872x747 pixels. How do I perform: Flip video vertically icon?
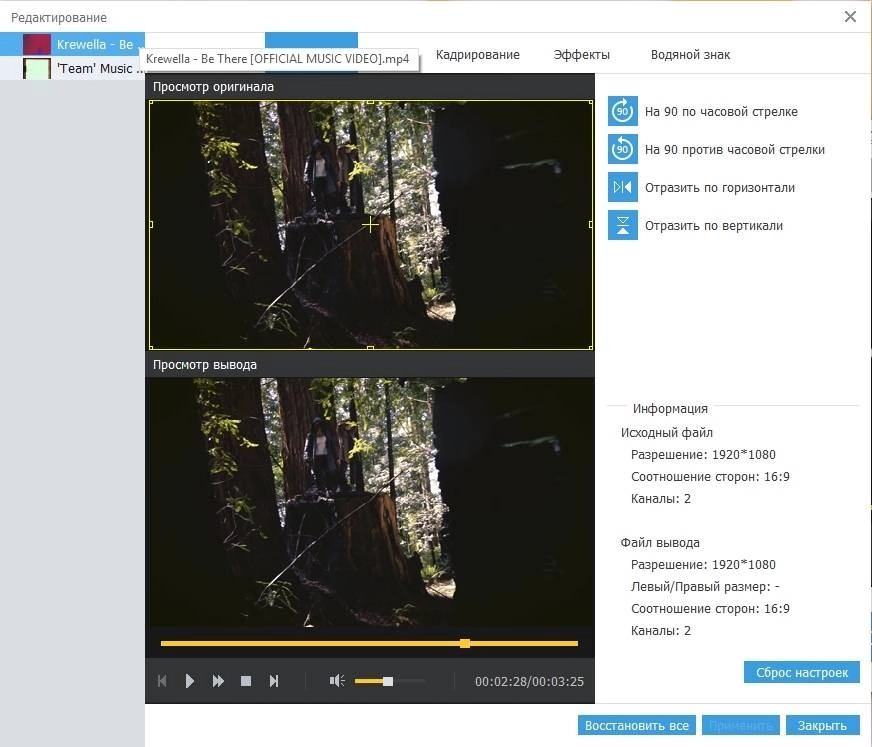622,225
